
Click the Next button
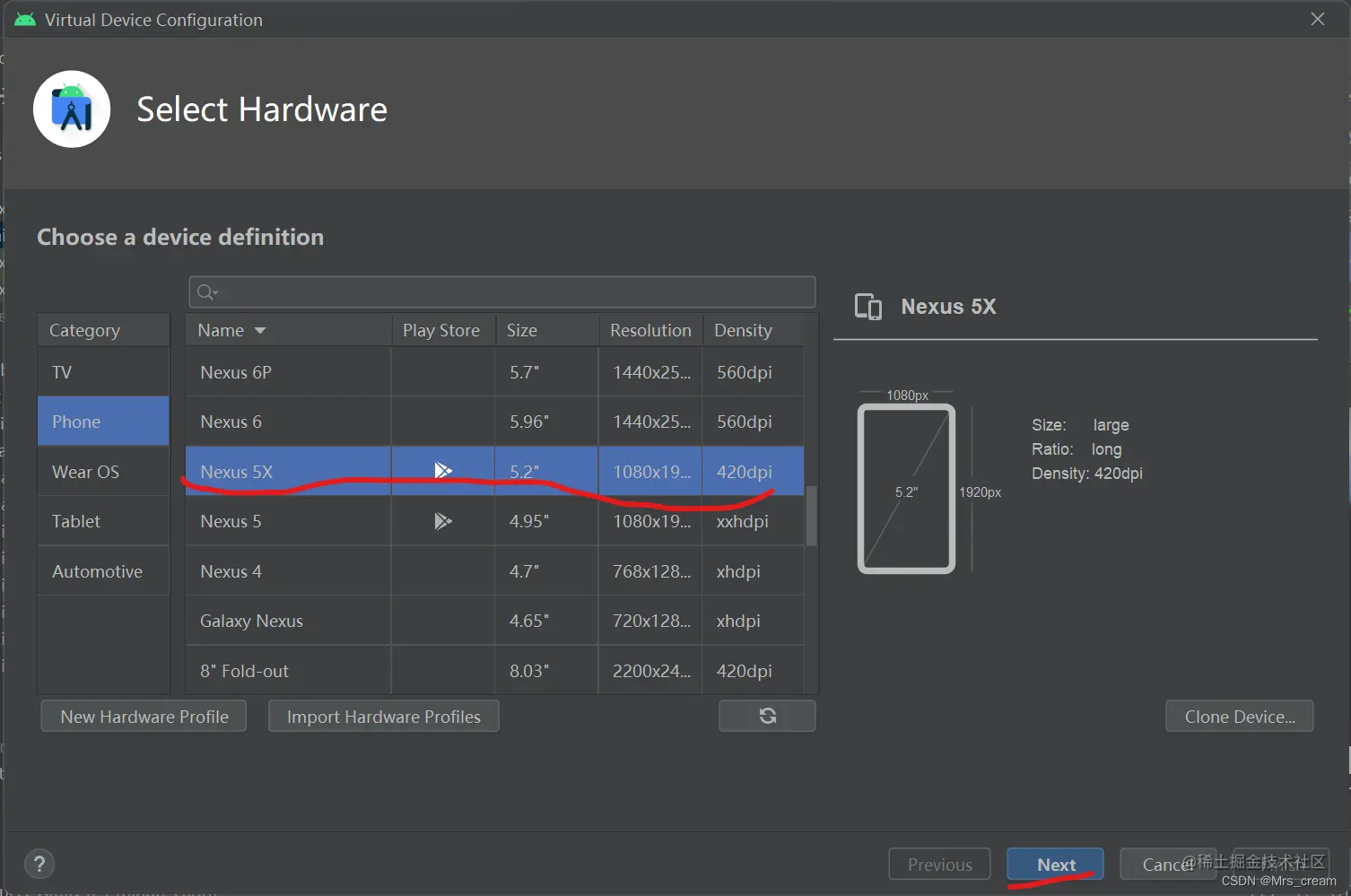pos(1056,865)
